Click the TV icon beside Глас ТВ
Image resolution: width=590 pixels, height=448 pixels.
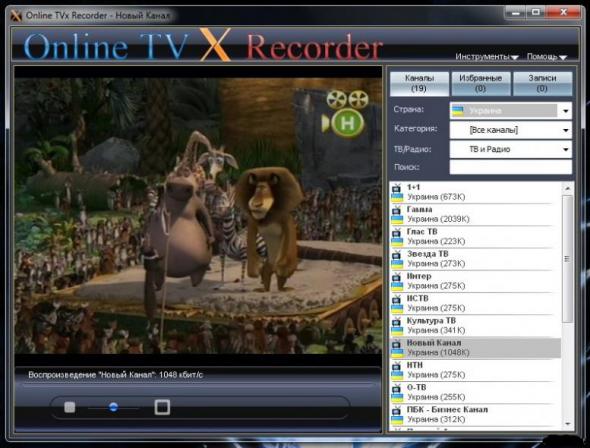pyautogui.click(x=397, y=232)
